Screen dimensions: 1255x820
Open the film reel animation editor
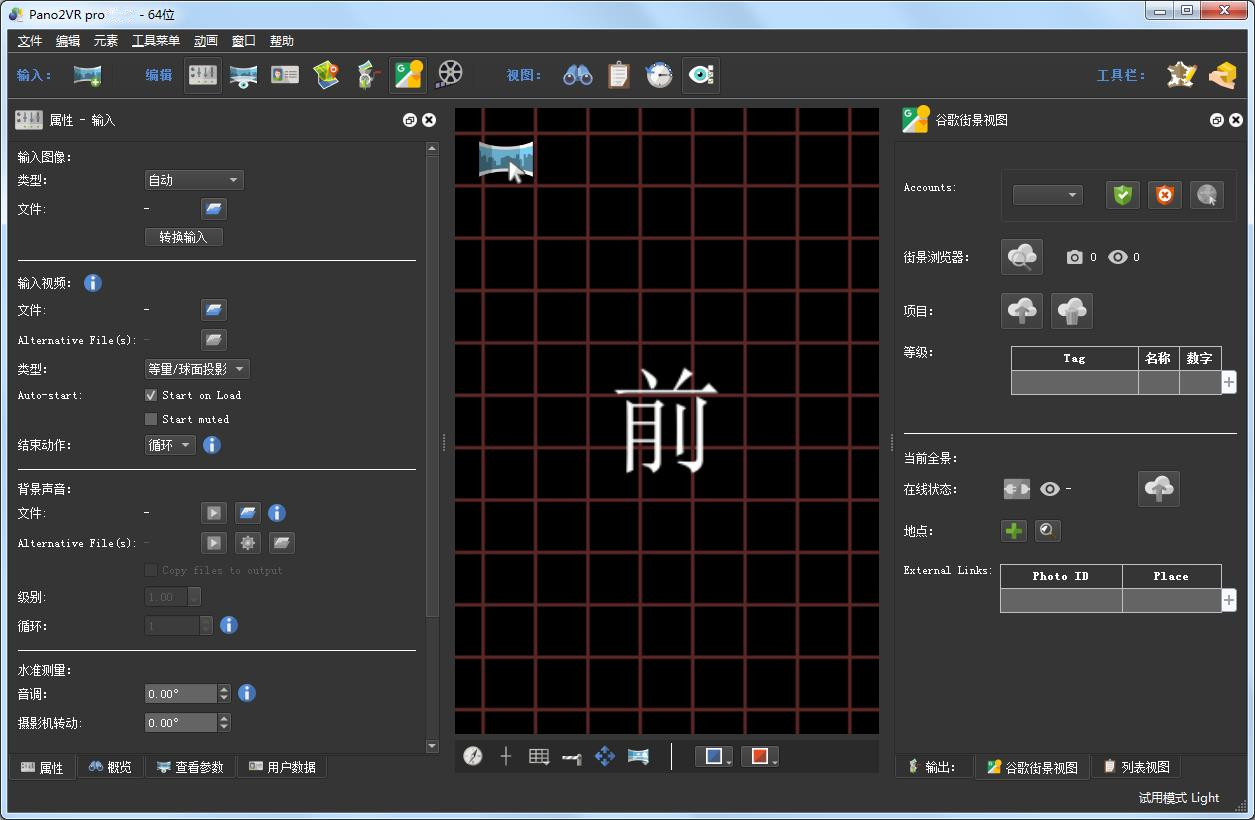click(451, 75)
